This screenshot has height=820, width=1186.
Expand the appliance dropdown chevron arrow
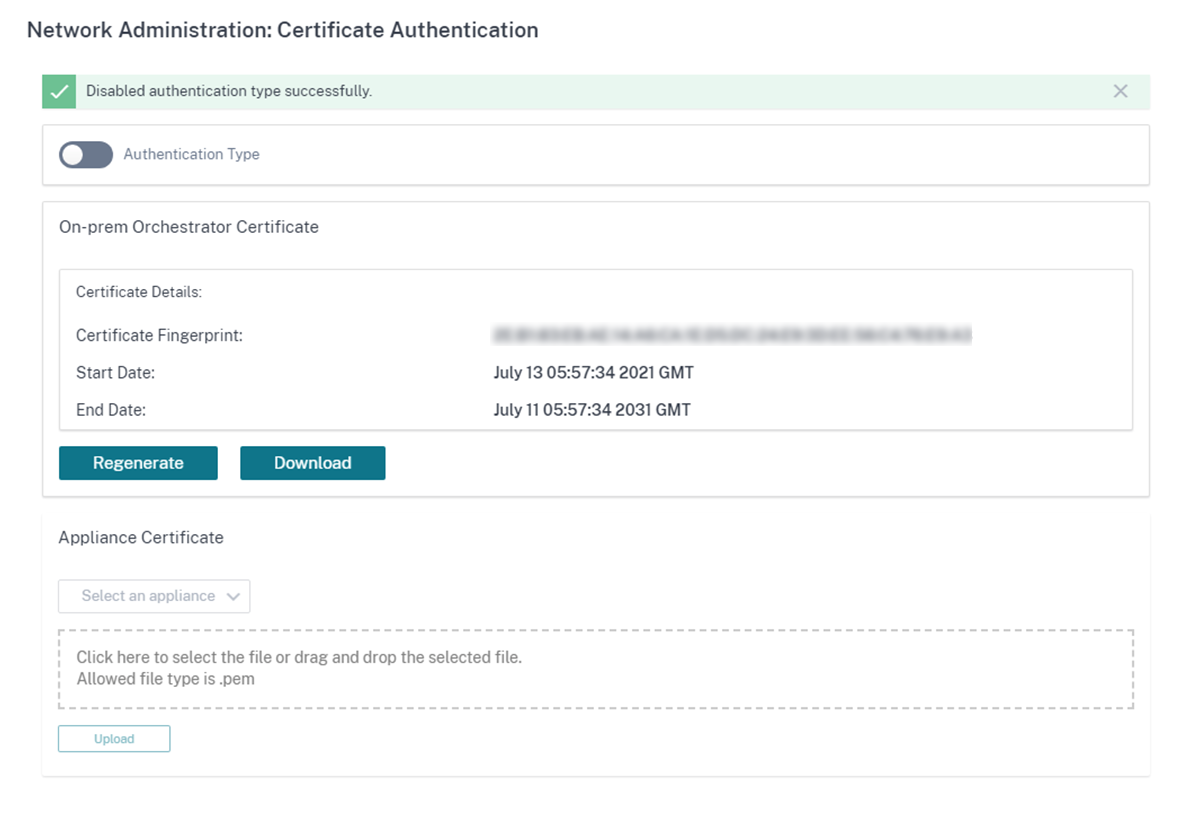click(x=233, y=596)
